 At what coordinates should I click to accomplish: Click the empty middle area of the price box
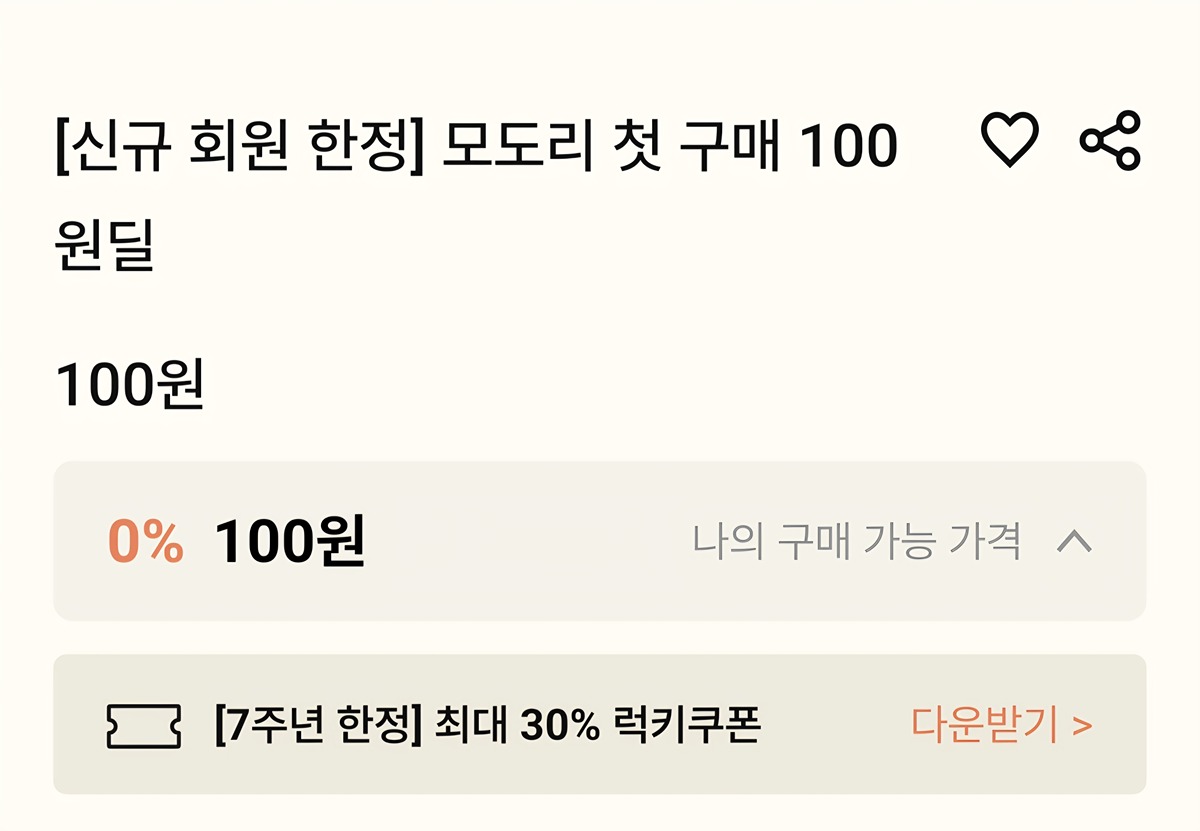[525, 541]
